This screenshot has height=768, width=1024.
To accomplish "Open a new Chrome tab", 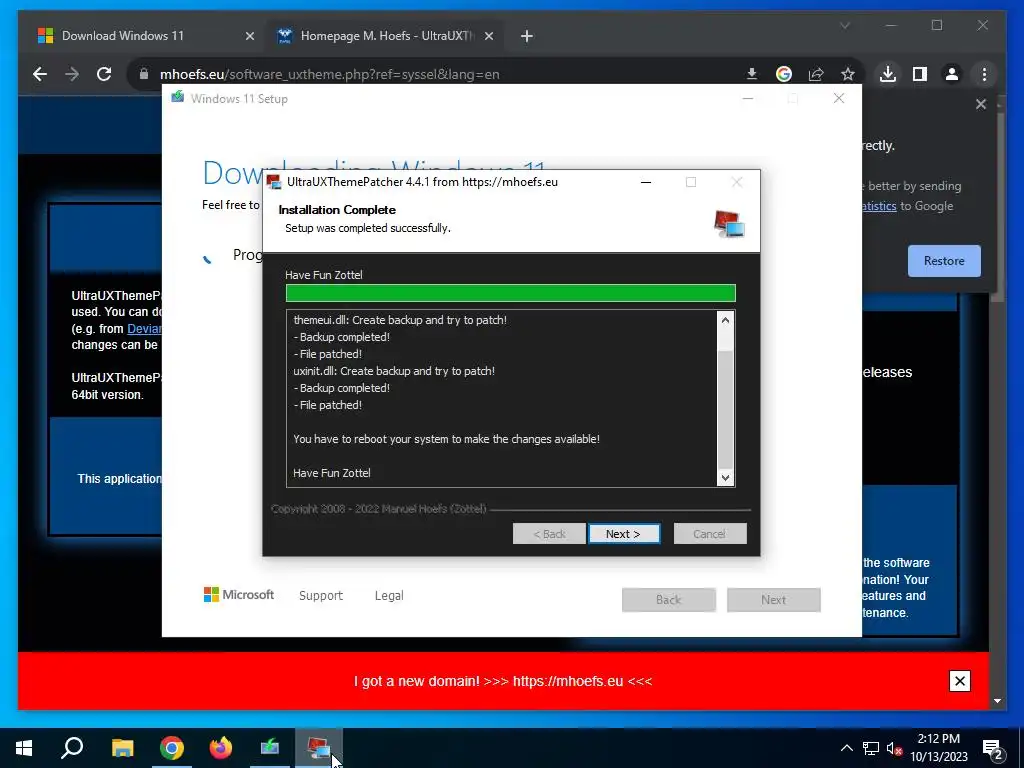I will pyautogui.click(x=527, y=36).
